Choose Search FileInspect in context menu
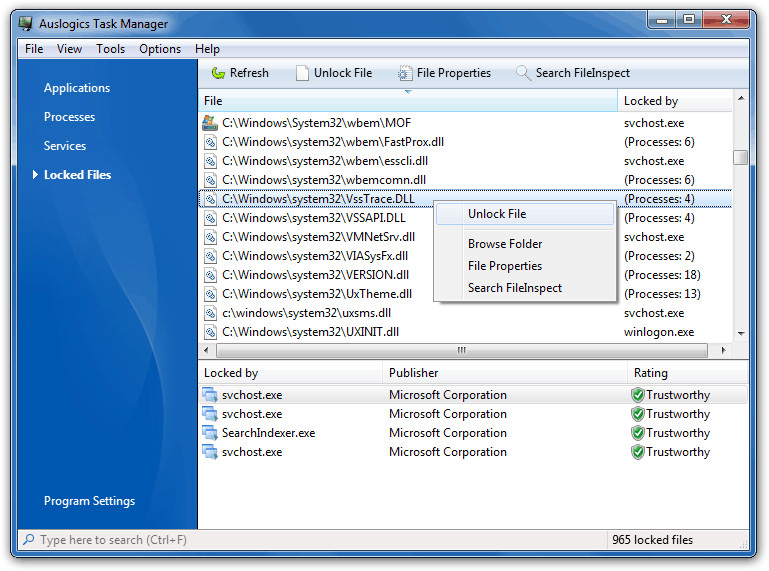The image size is (769, 571). [x=525, y=288]
